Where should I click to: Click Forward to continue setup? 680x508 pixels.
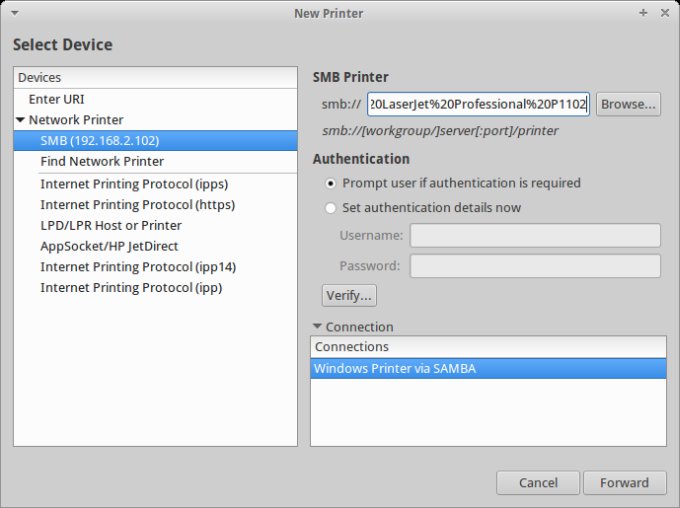tap(624, 483)
